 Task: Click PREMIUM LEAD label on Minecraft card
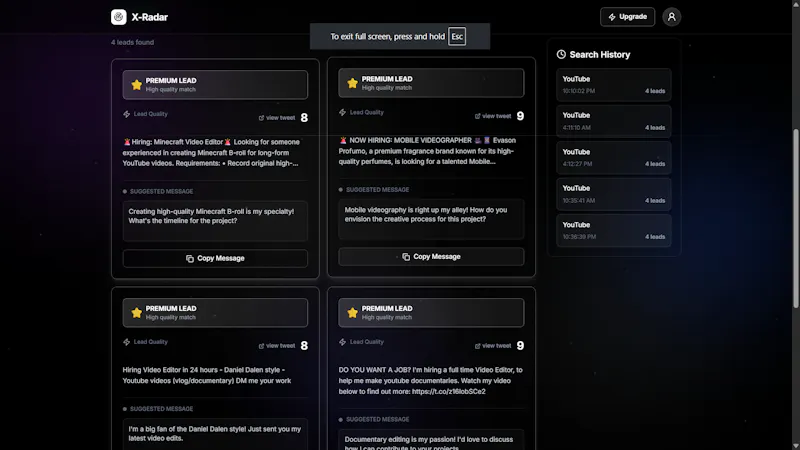pos(171,81)
